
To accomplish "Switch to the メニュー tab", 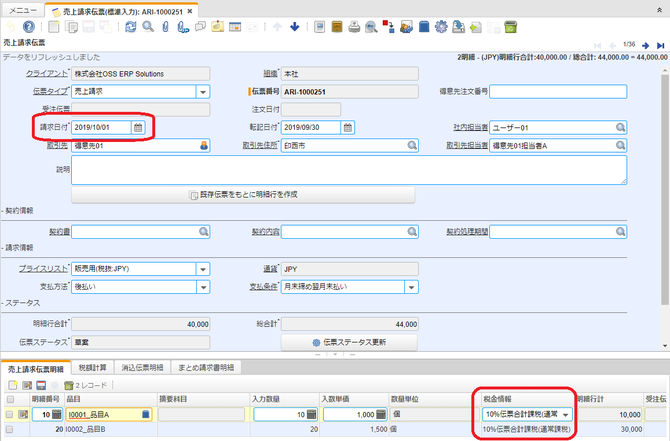I will [x=23, y=10].
